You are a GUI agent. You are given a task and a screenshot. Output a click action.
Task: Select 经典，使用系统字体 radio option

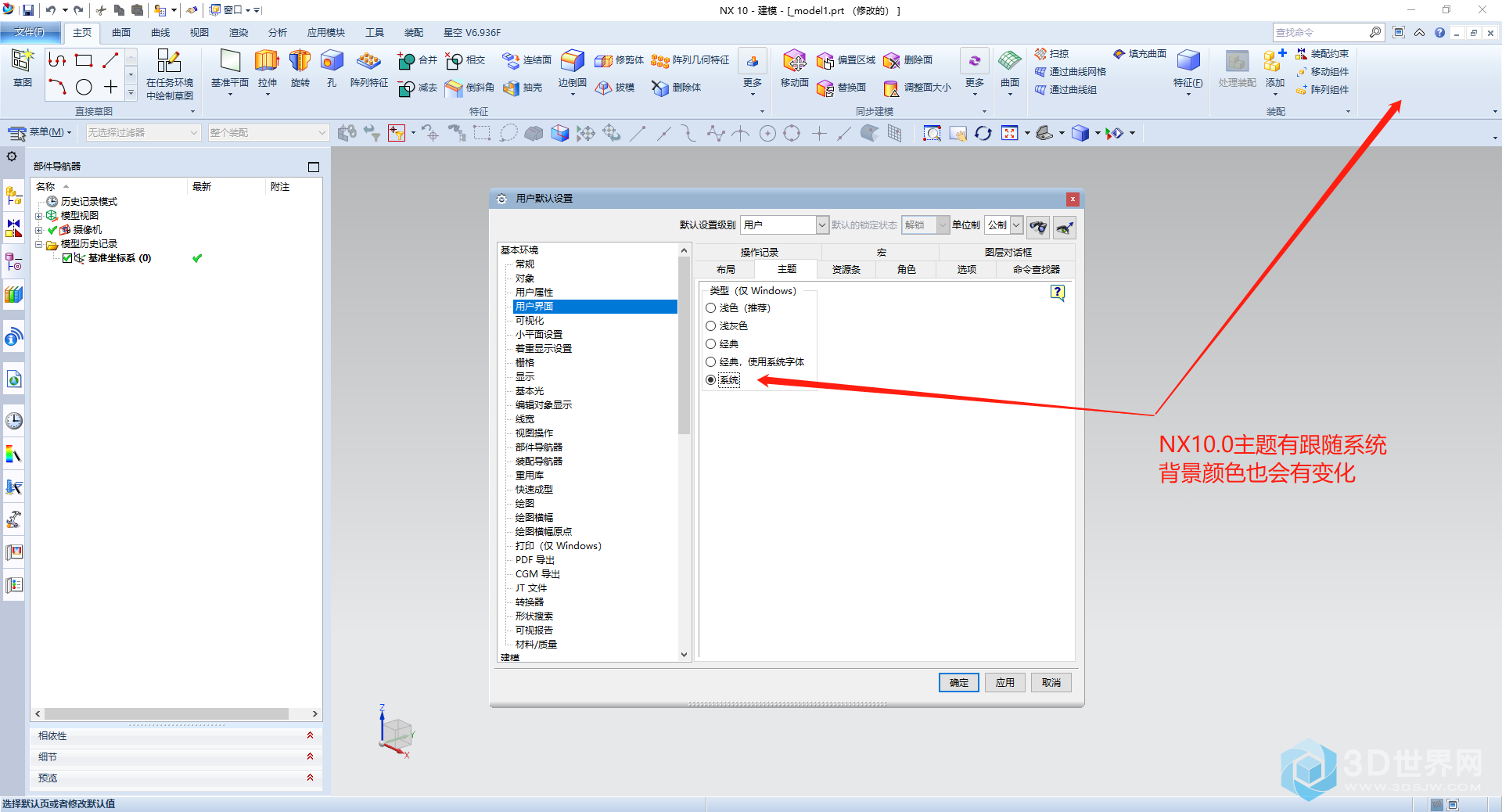[711, 362]
